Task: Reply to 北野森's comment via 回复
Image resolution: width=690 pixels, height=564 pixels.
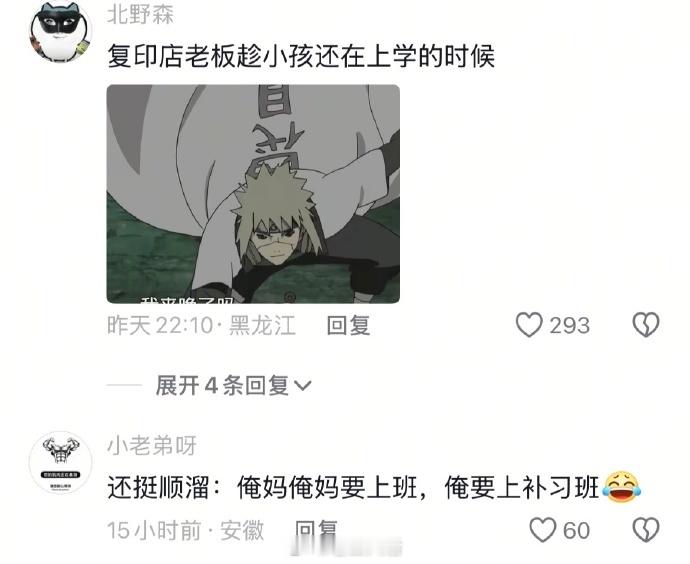Action: (x=348, y=325)
